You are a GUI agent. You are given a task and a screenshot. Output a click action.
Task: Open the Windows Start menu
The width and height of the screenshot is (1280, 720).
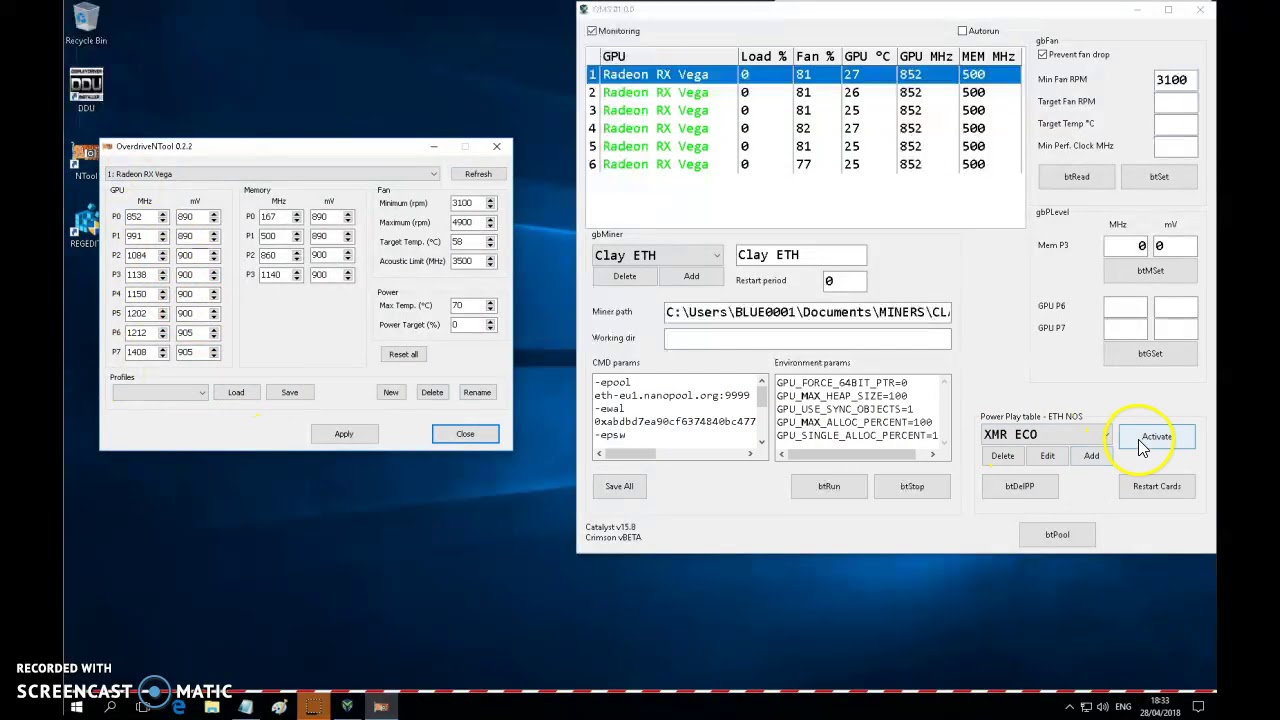[76, 707]
